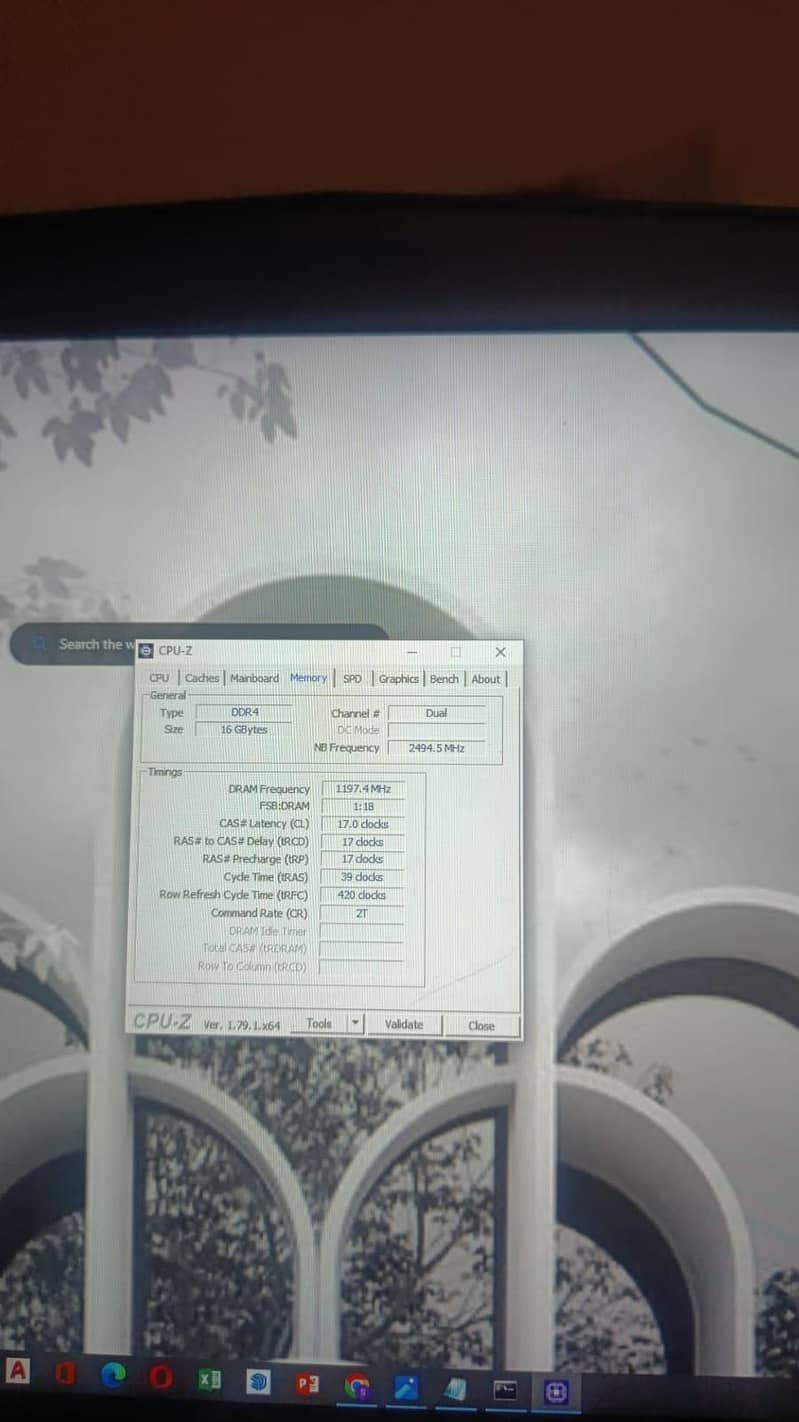
Task: Close CPU-Z with the X button
Action: 500,652
